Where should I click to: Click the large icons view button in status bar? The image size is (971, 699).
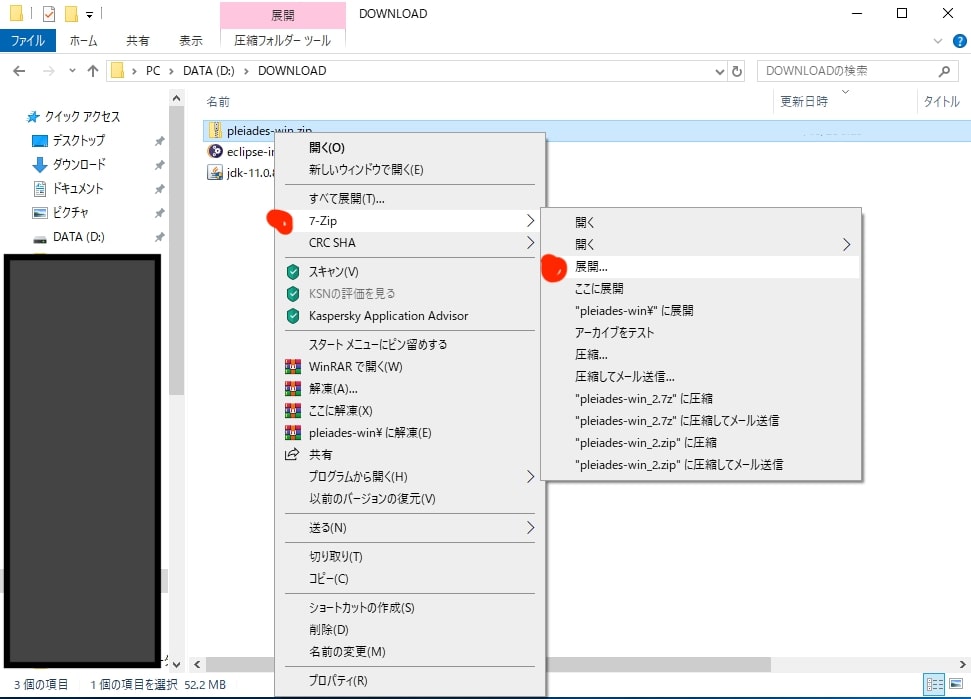[x=955, y=684]
